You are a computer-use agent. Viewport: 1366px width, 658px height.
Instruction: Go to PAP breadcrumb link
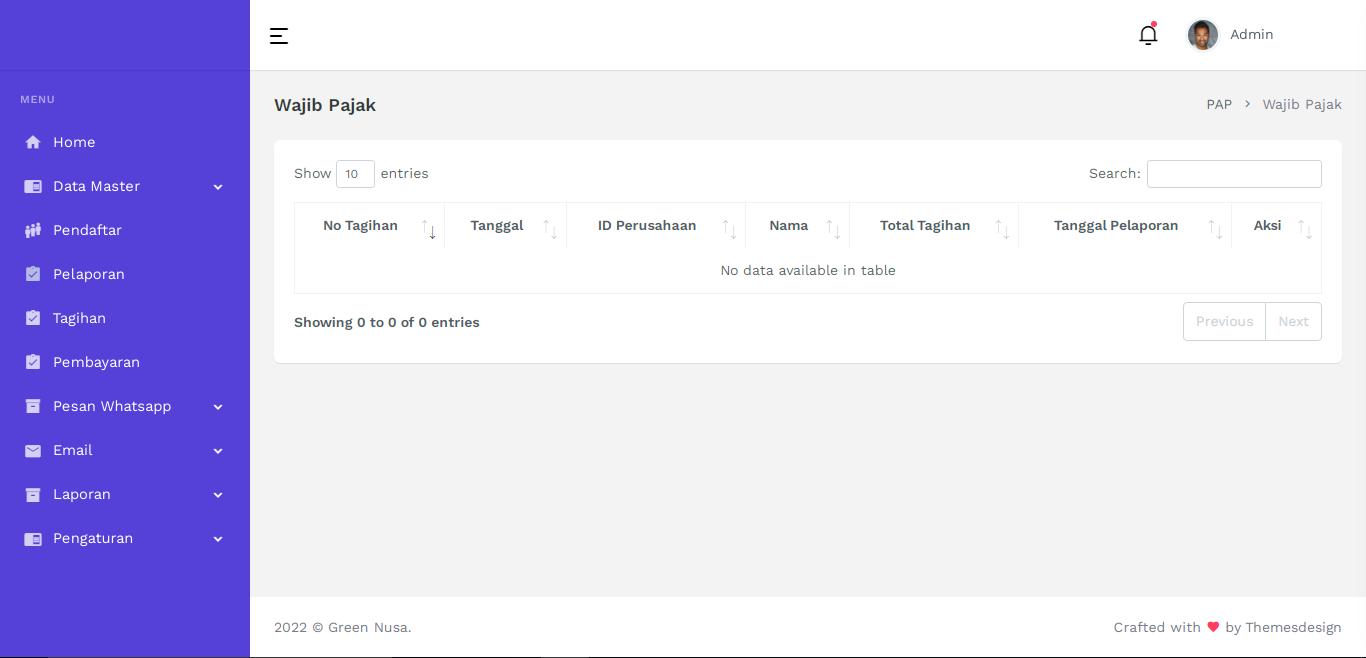(1219, 104)
